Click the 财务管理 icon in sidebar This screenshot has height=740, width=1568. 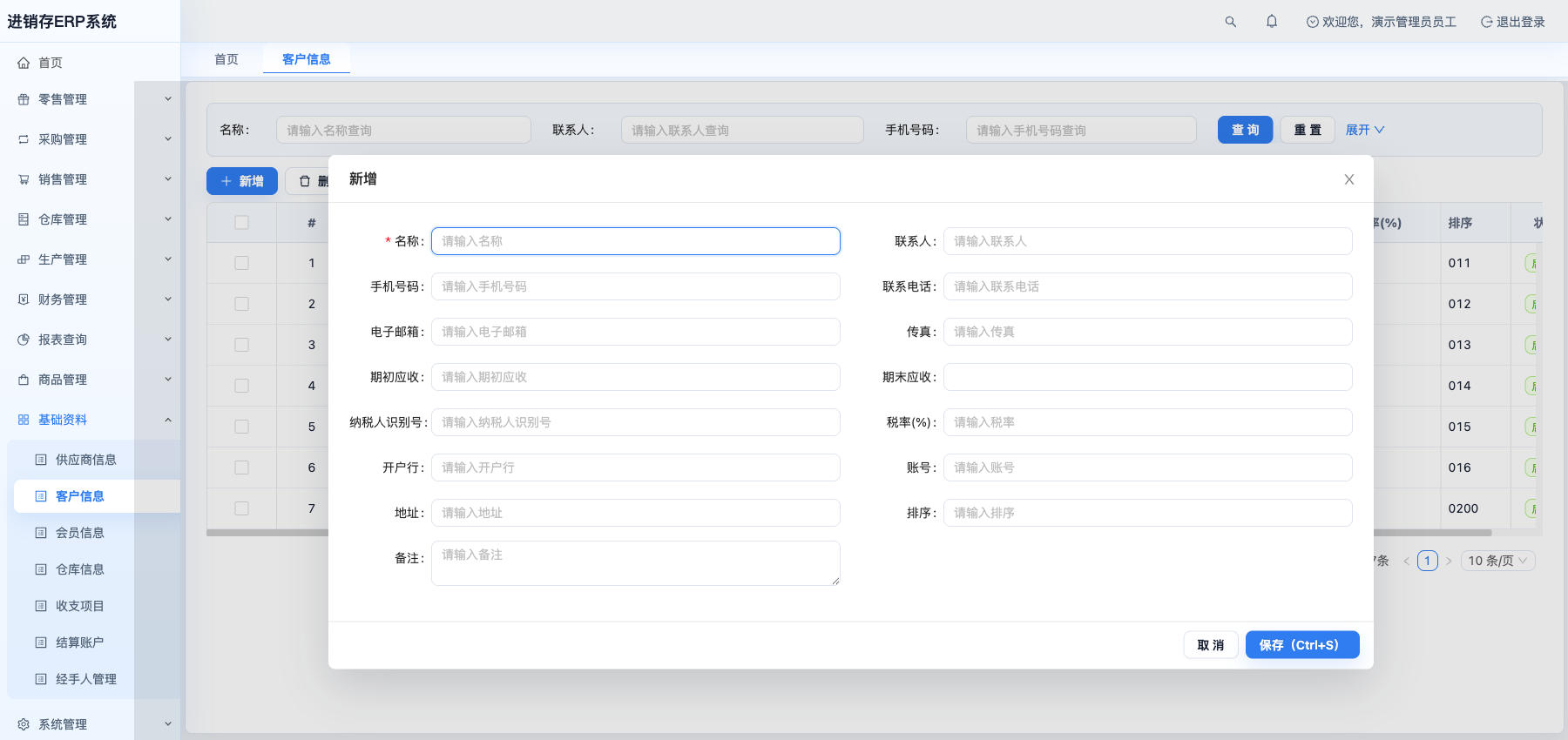pos(24,299)
